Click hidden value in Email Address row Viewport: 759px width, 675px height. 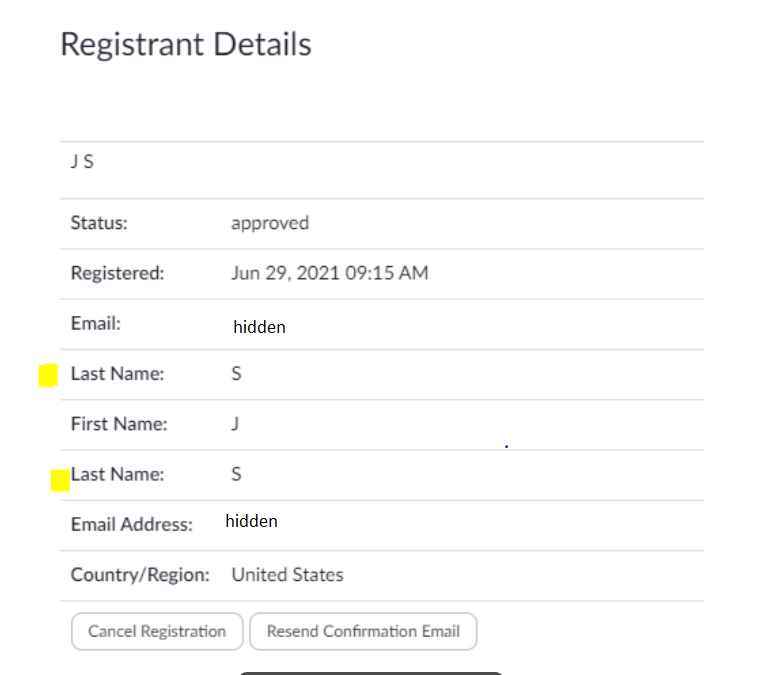tap(251, 521)
